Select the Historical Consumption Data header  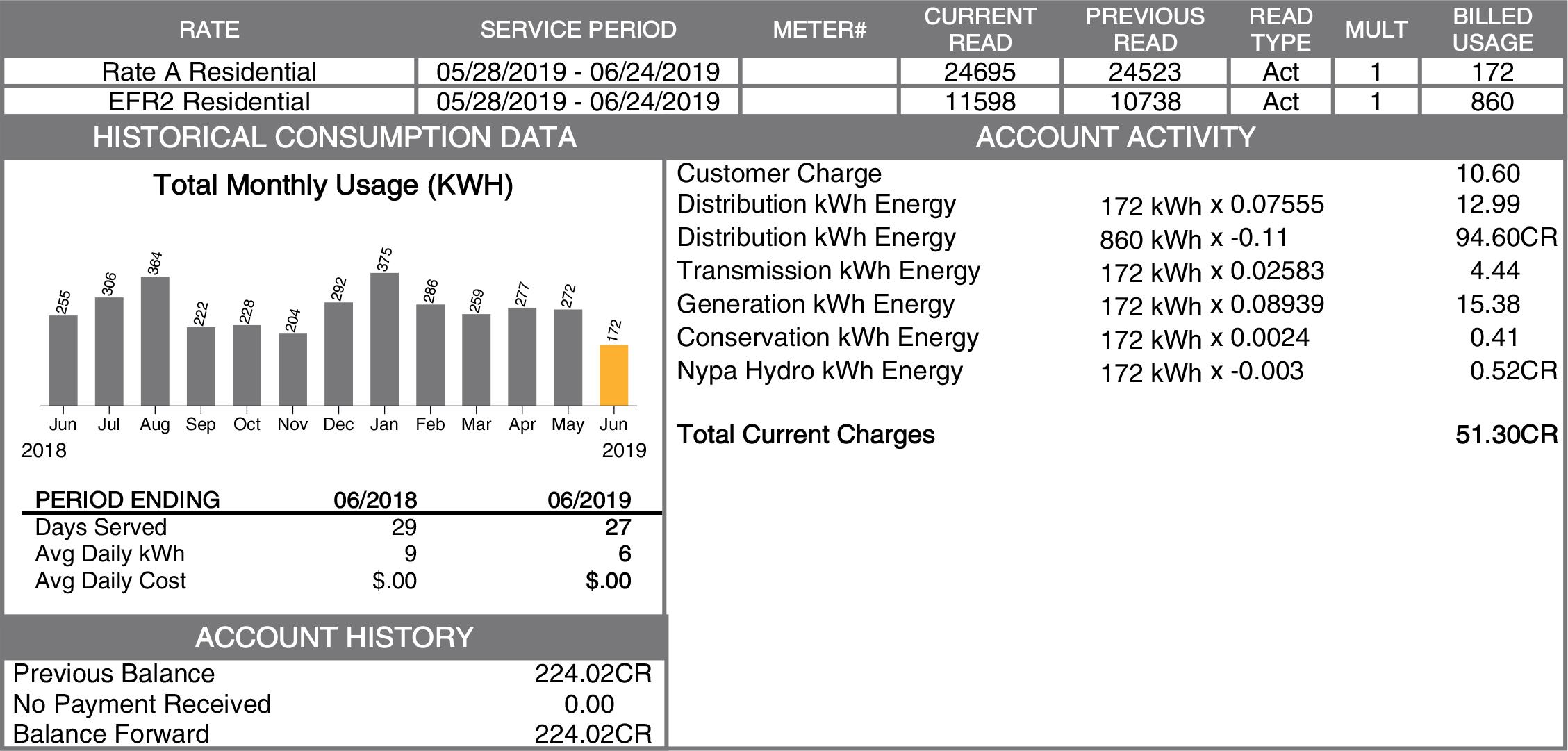click(x=334, y=138)
